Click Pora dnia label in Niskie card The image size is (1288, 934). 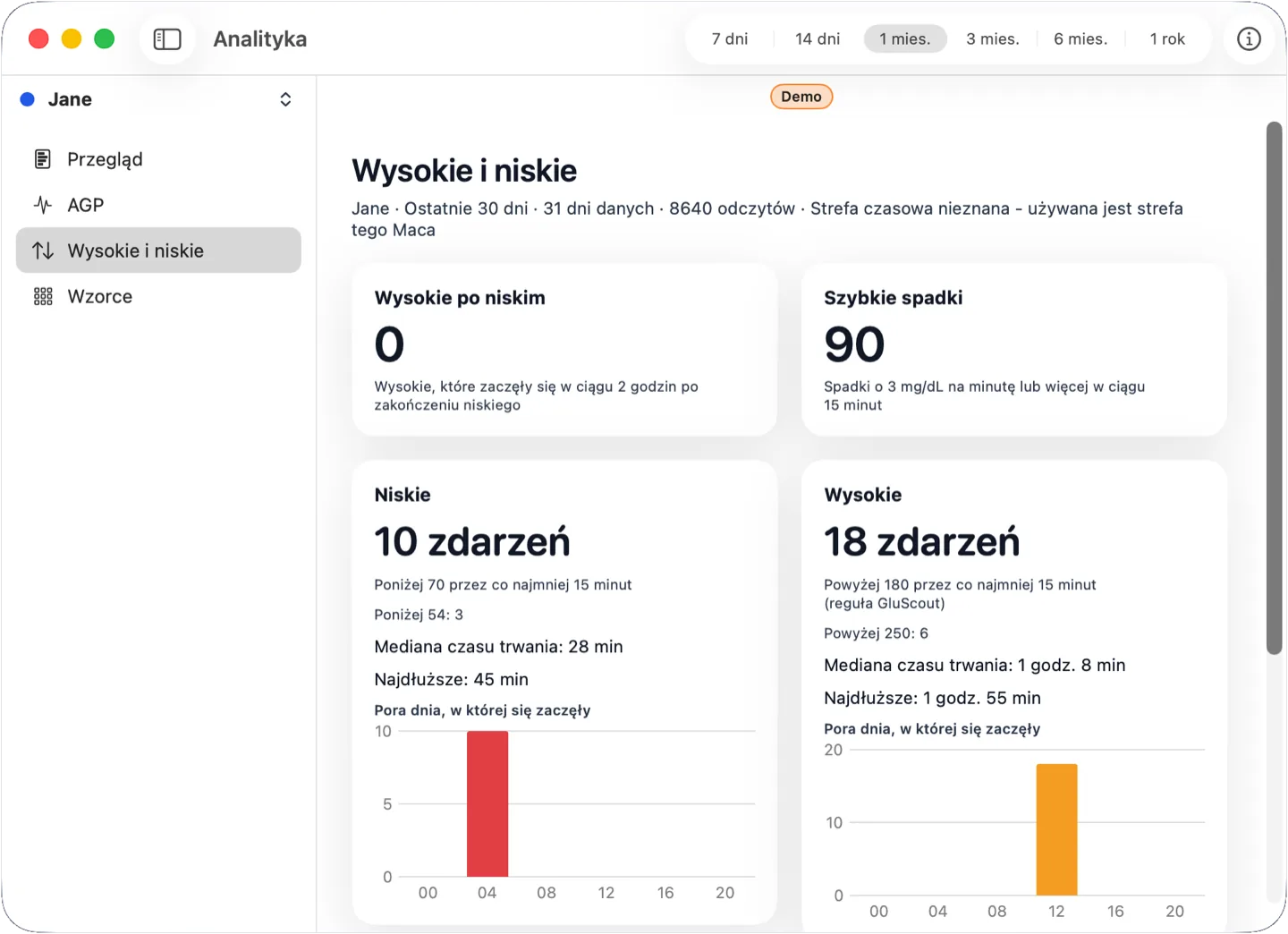click(x=482, y=710)
